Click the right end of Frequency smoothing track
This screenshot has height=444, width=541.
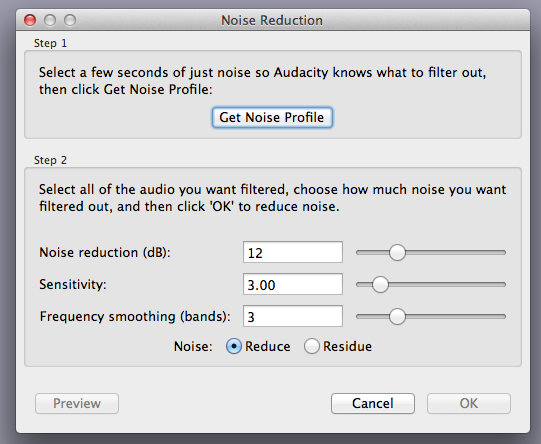tap(503, 316)
